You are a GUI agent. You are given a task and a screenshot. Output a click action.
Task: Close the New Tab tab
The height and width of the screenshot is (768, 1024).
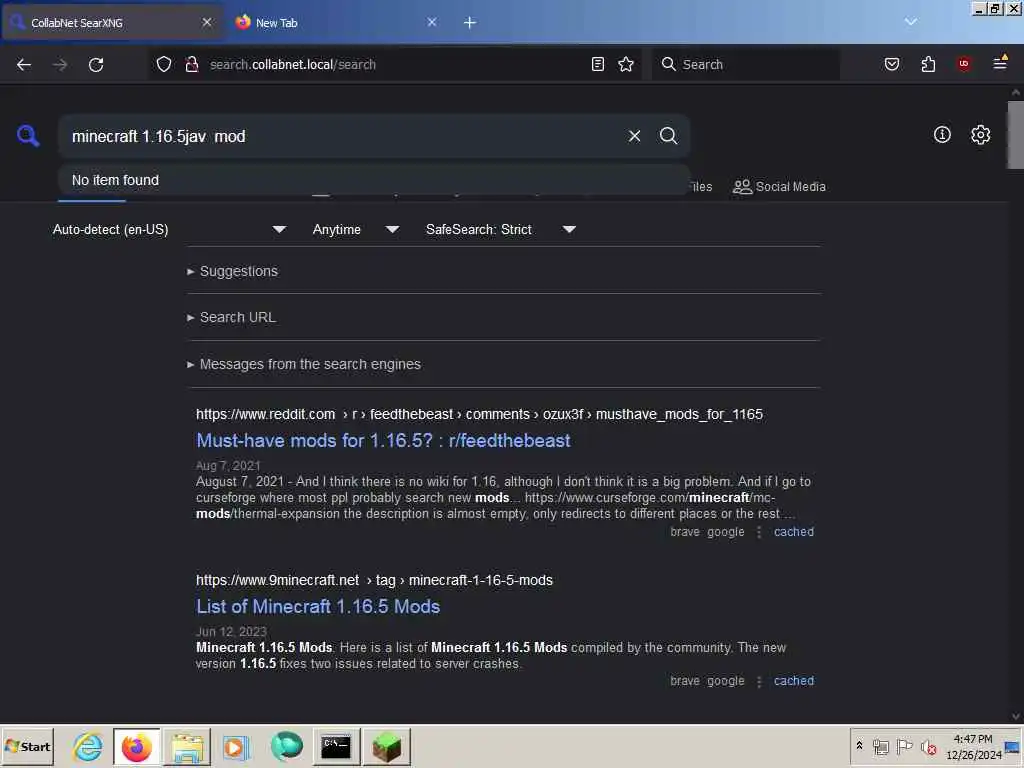click(x=432, y=22)
